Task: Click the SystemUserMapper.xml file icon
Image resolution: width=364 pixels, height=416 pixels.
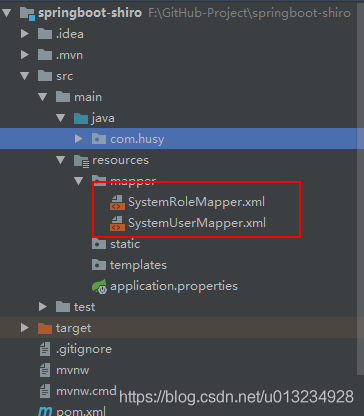Action: pyautogui.click(x=117, y=223)
